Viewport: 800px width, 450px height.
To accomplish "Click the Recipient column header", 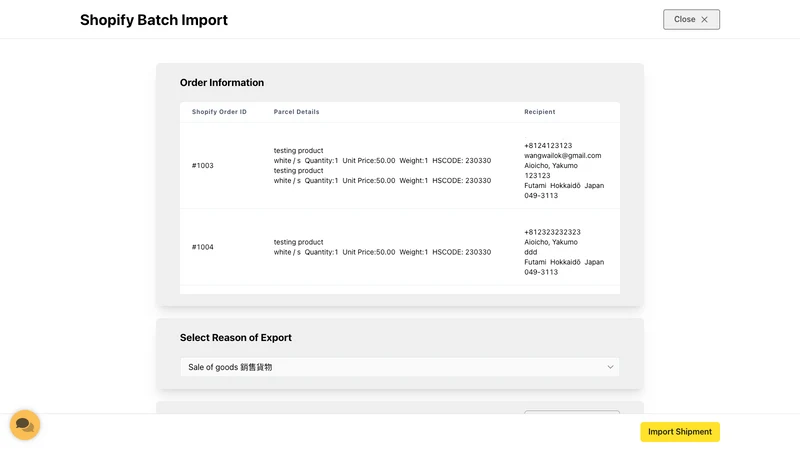I will (x=539, y=112).
